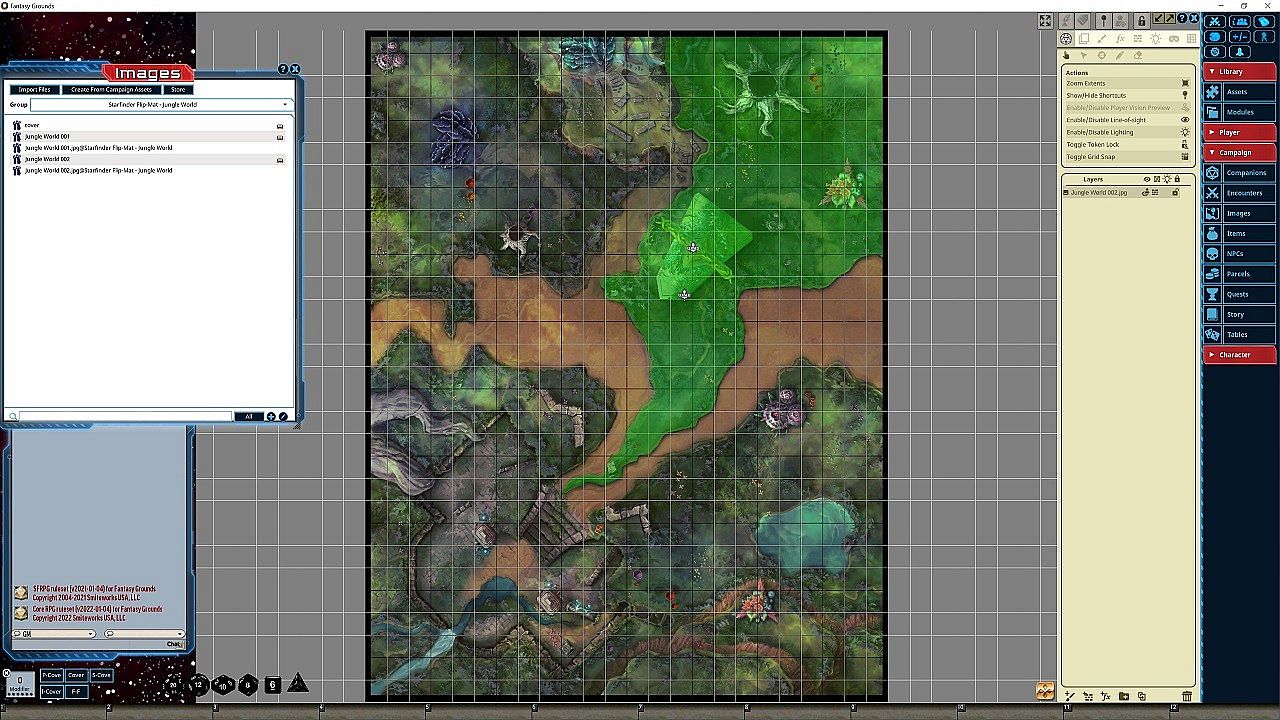The height and width of the screenshot is (720, 1280).
Task: Delete layer using trash icon
Action: pos(1187,696)
